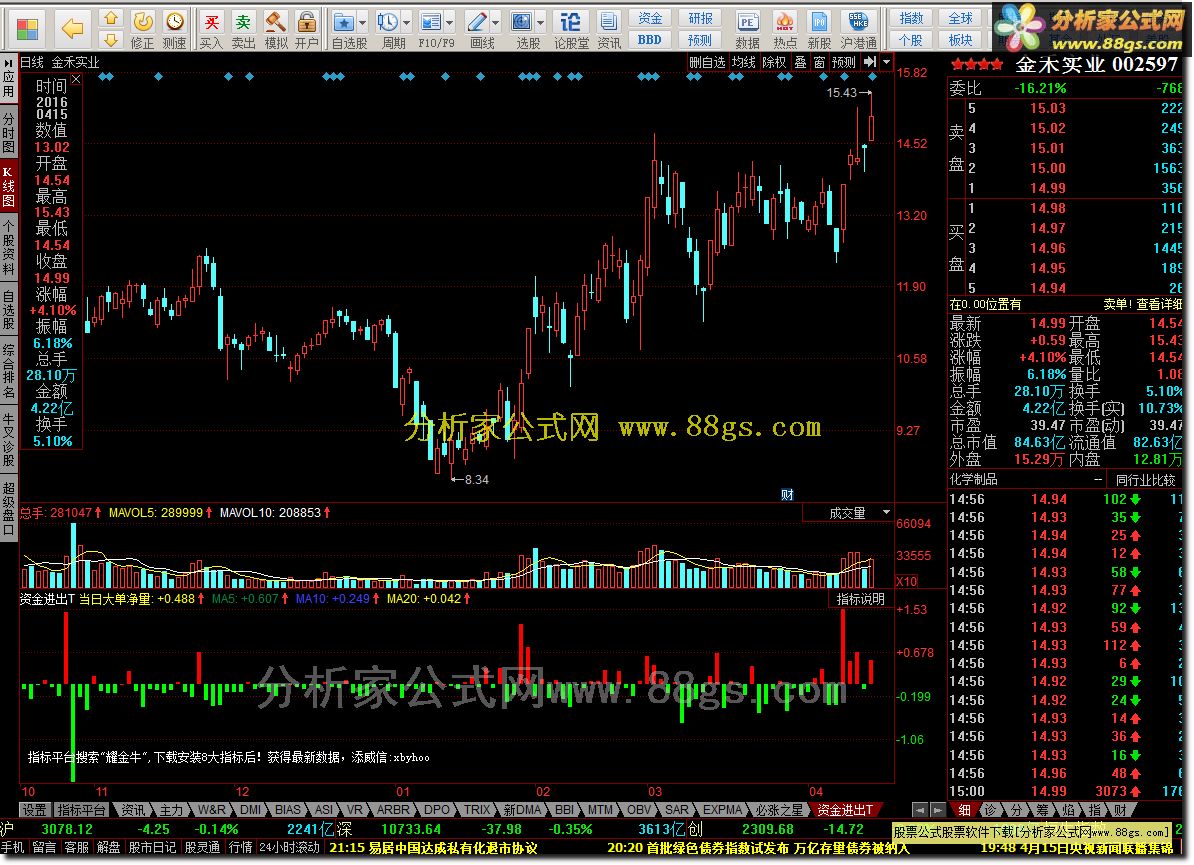Toggle 窗 multi-window mode

coord(819,62)
